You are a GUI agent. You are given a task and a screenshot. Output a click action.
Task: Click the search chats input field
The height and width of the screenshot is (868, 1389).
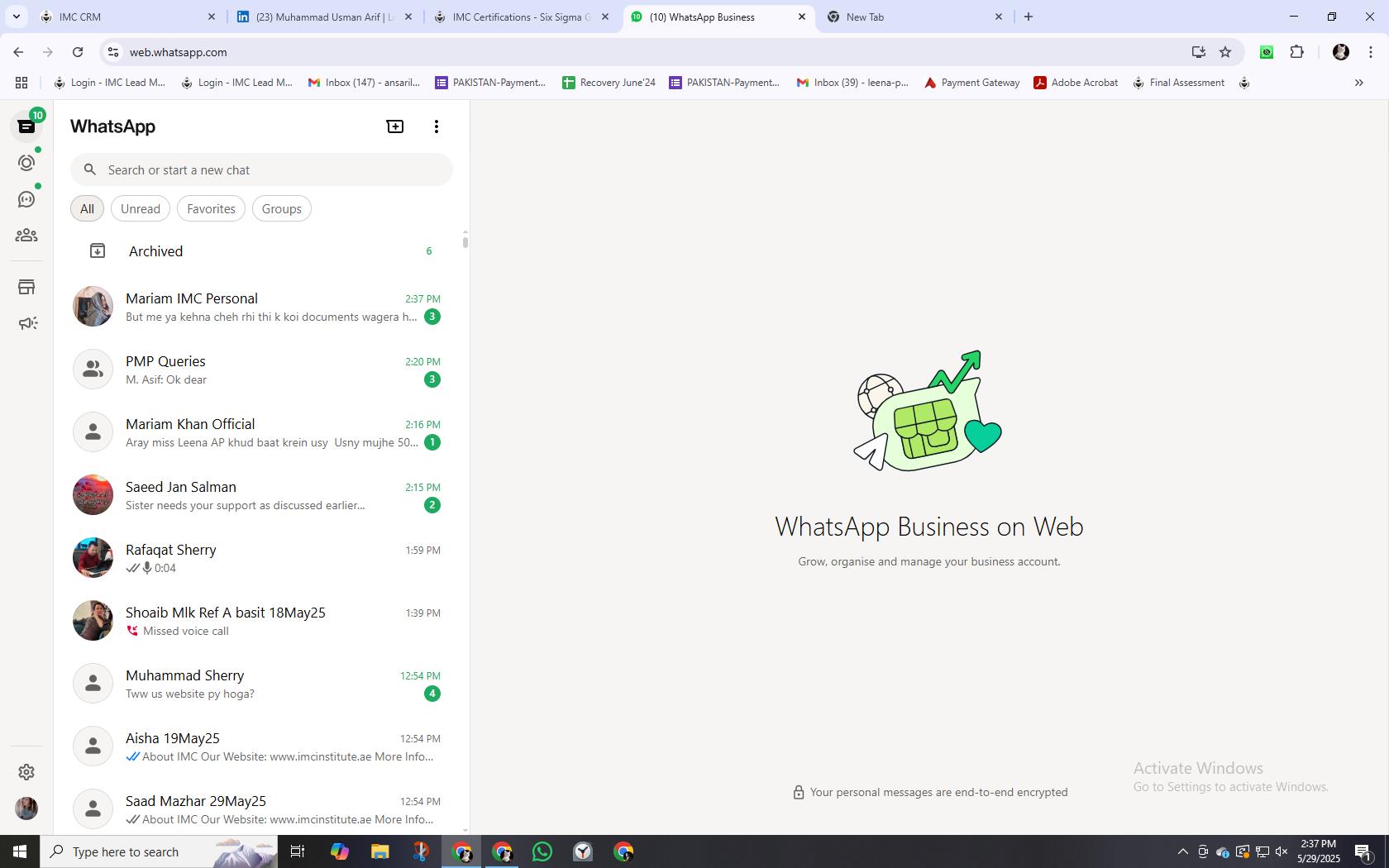261,169
